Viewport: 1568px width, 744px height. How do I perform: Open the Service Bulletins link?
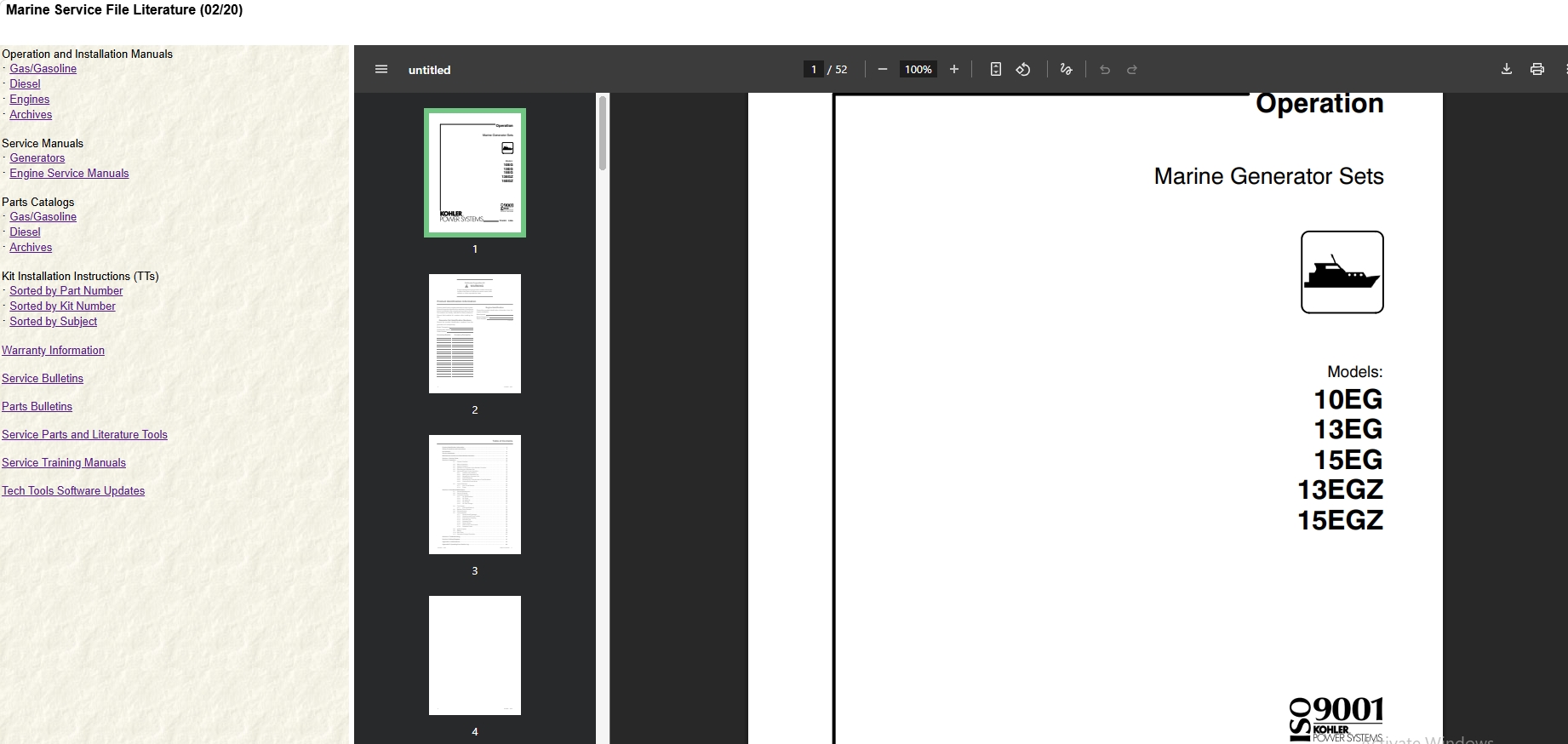tap(43, 379)
